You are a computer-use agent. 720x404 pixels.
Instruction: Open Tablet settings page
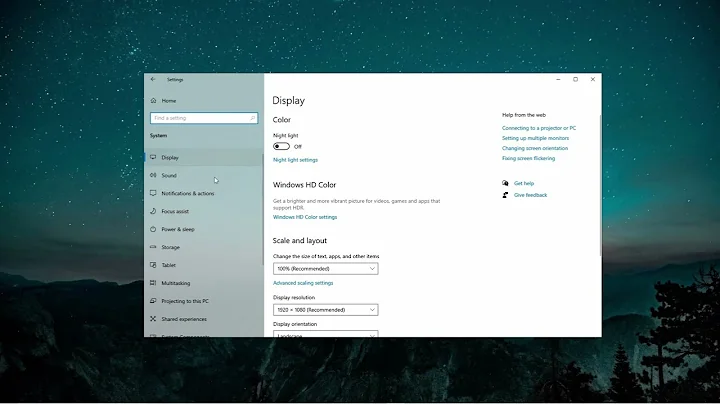[x=204, y=265]
